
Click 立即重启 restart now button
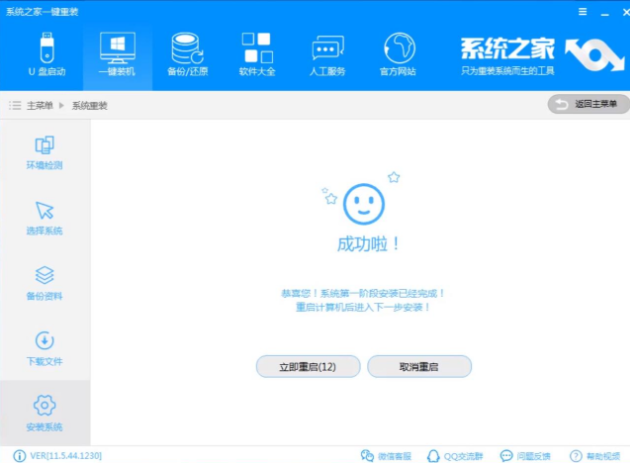(307, 367)
